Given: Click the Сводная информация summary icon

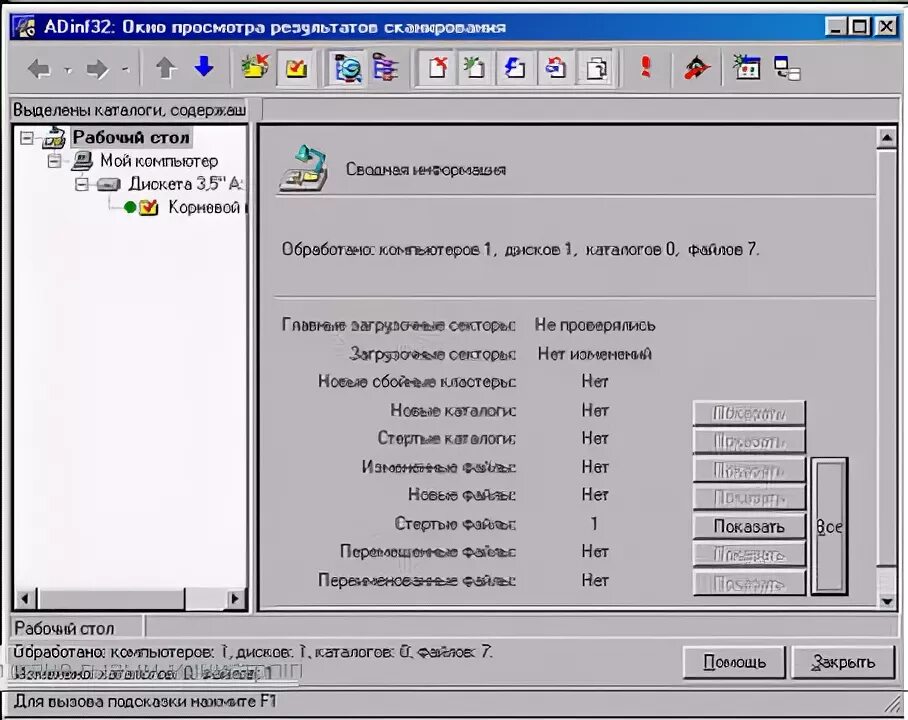Looking at the screenshot, I should [303, 169].
